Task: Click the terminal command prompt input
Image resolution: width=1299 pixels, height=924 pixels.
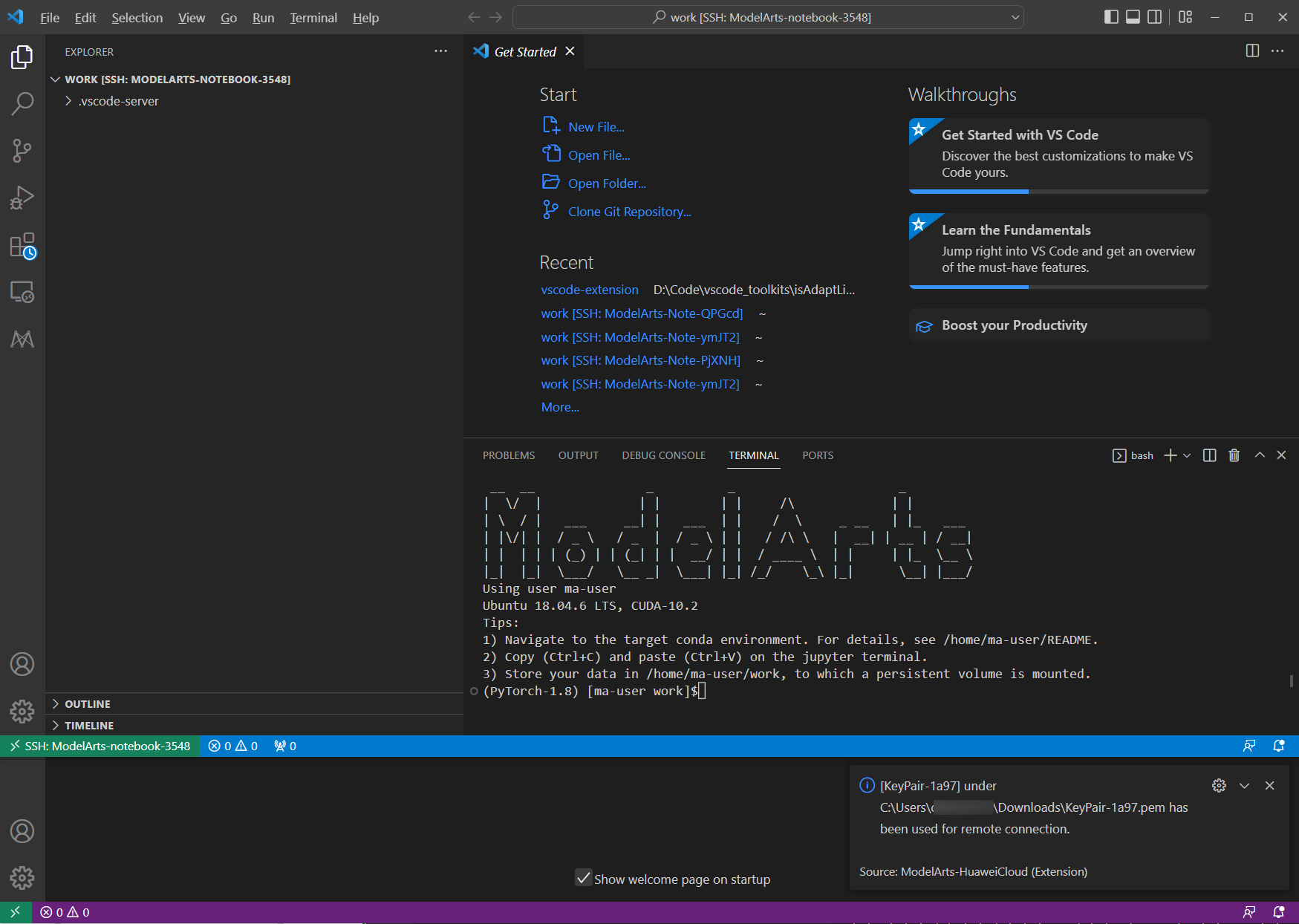Action: tap(702, 692)
